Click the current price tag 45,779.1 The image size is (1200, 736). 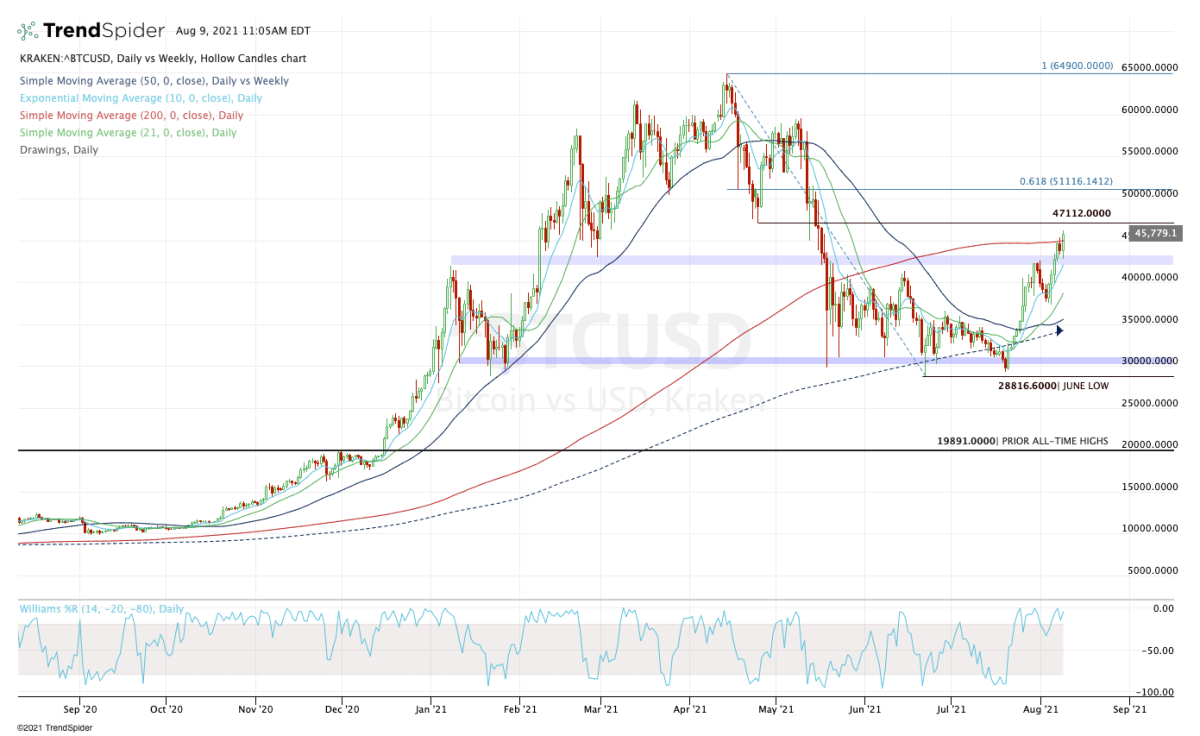1157,233
